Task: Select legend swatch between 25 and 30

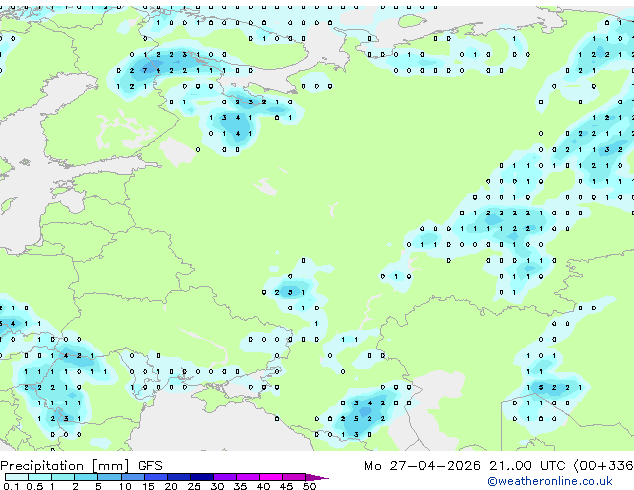Action: (x=201, y=477)
